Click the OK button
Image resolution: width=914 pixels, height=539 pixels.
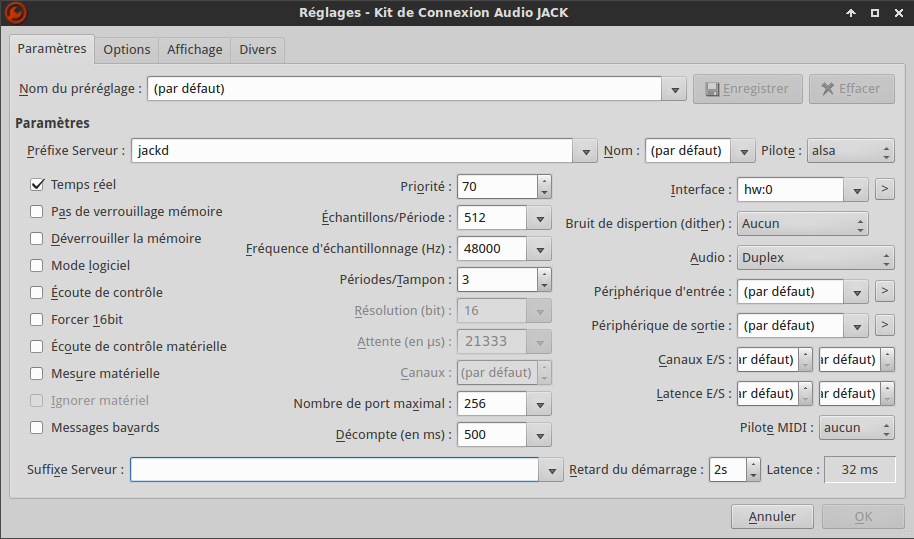pos(863,517)
